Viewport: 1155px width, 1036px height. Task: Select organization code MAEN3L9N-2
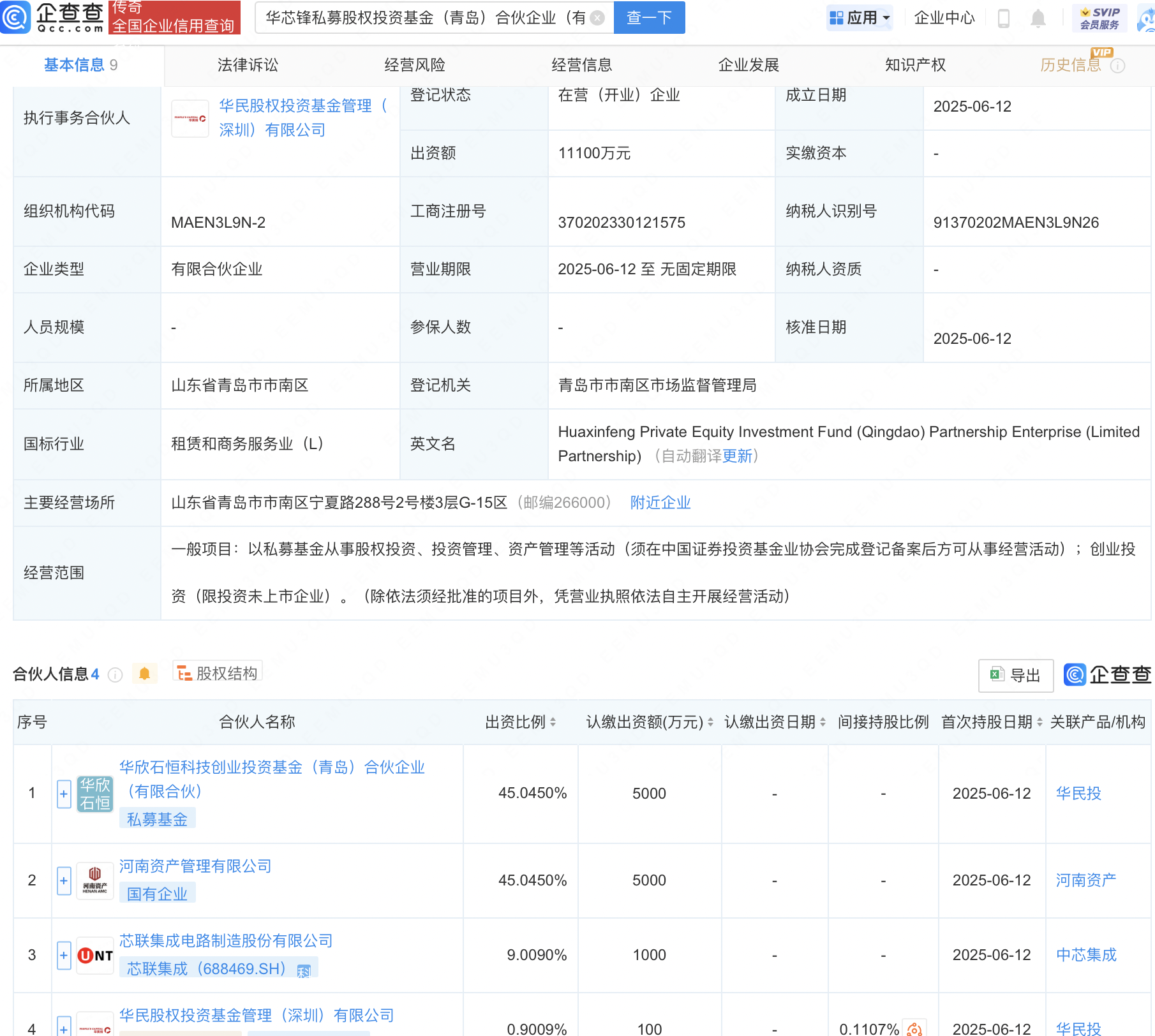point(218,223)
